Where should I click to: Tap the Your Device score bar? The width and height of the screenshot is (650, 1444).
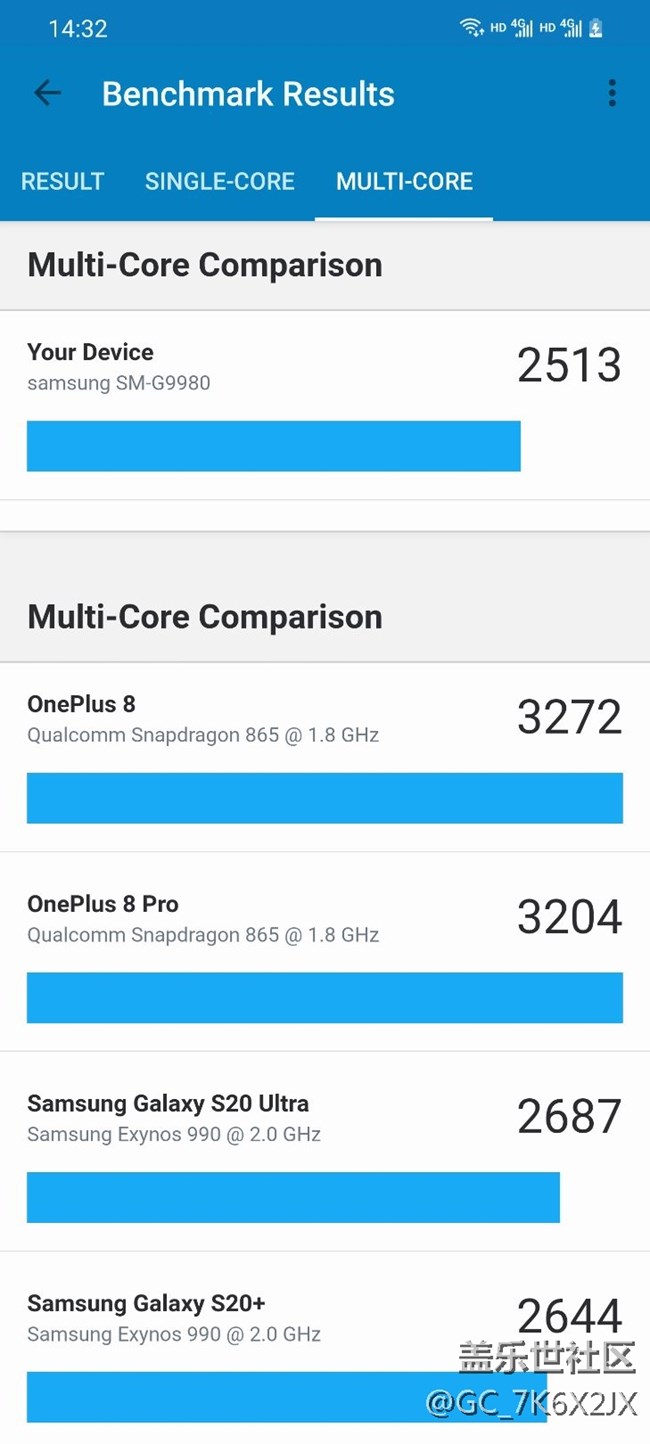[273, 446]
